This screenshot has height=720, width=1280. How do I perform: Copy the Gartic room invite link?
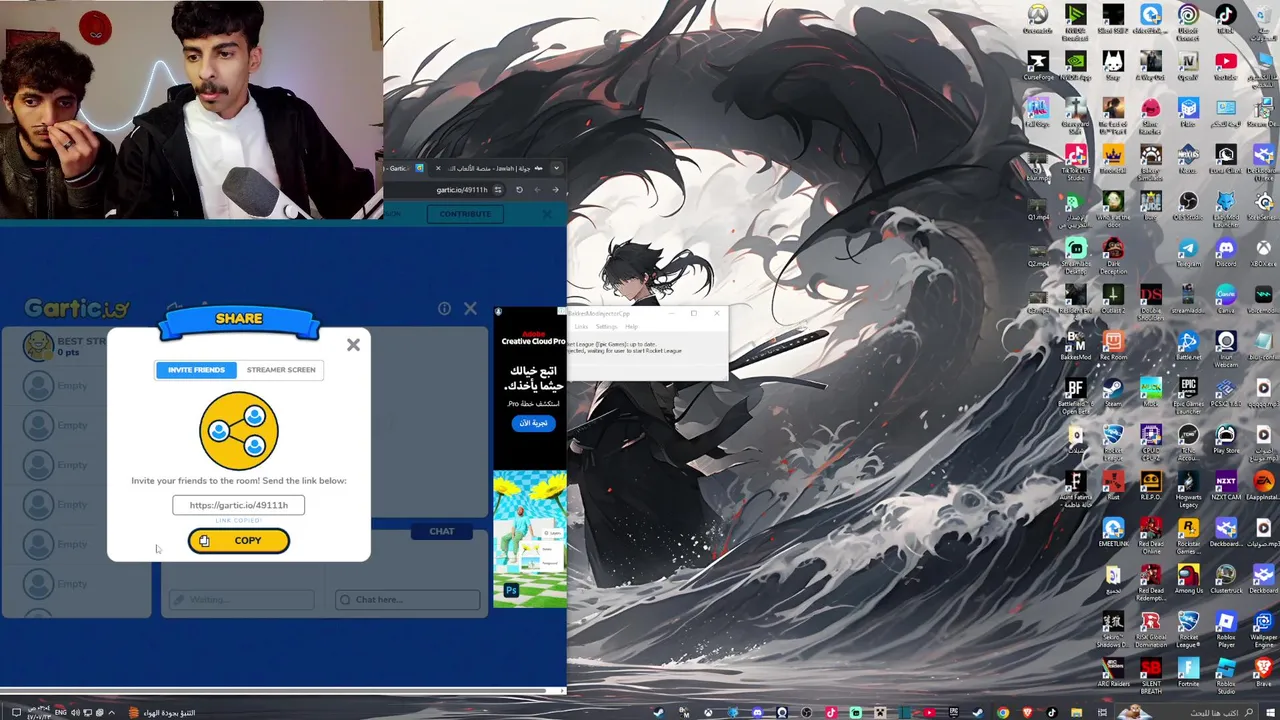(x=238, y=541)
